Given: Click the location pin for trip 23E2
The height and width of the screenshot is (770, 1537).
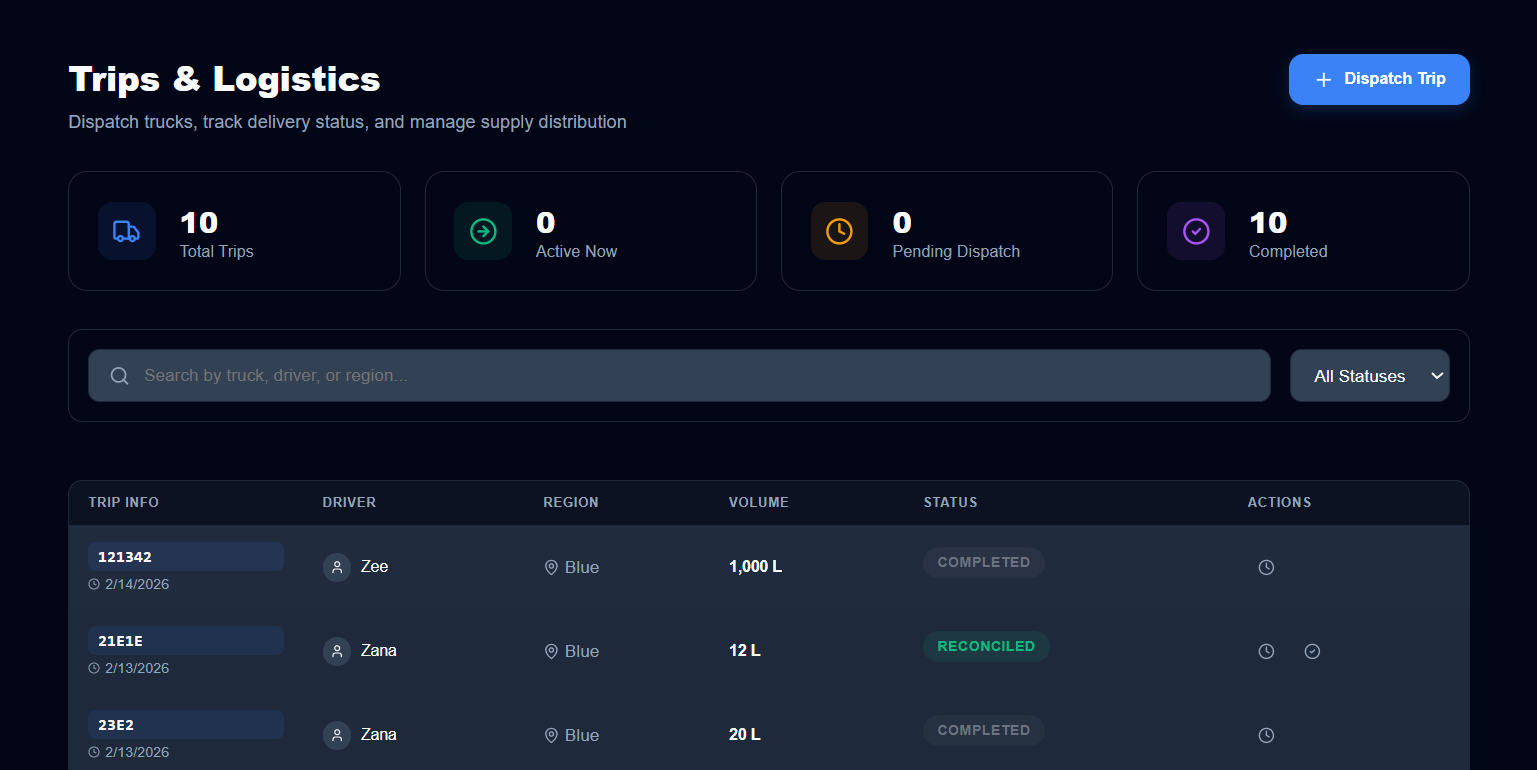Looking at the screenshot, I should click(550, 735).
